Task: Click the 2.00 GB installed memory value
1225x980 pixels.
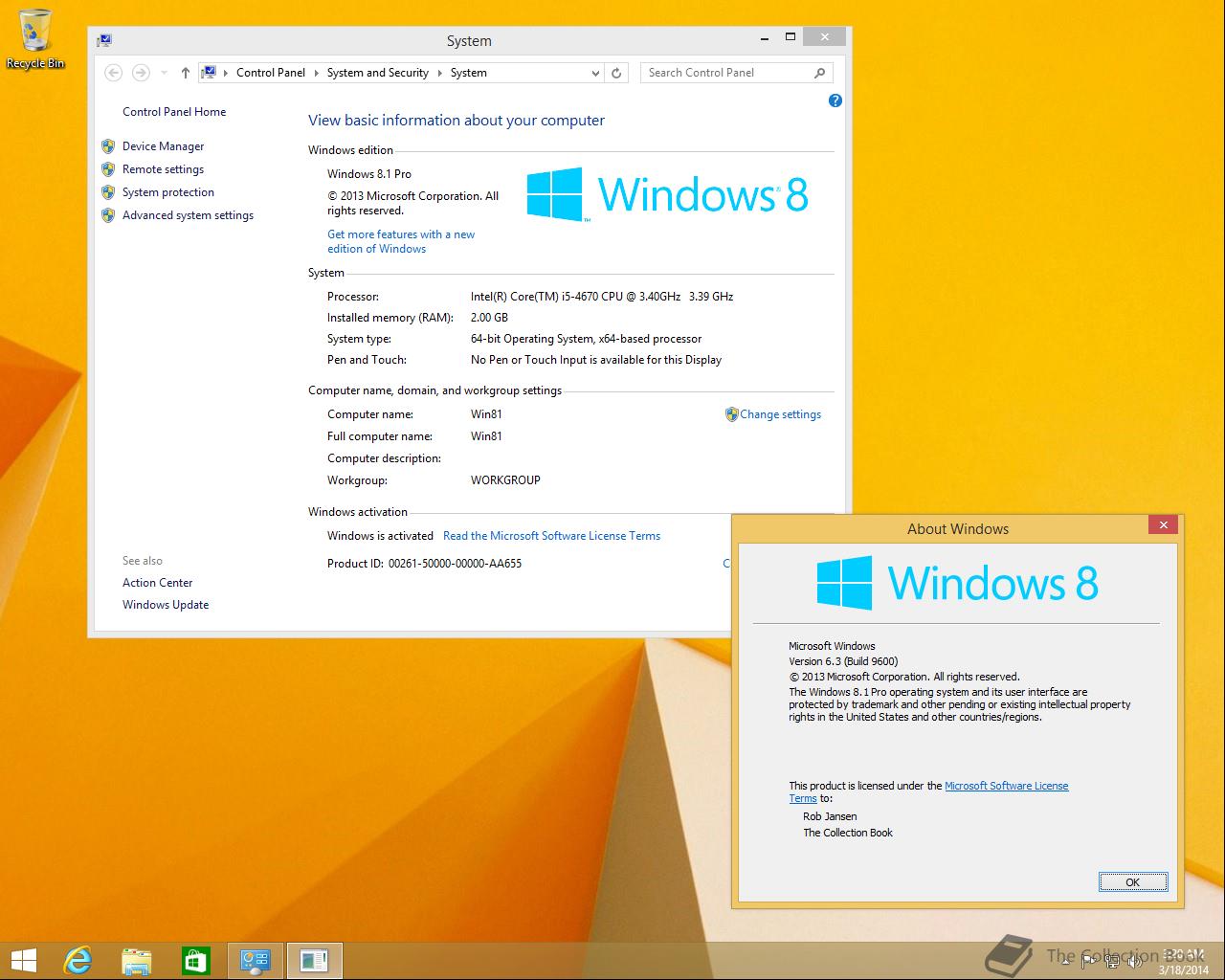Action: [x=489, y=318]
